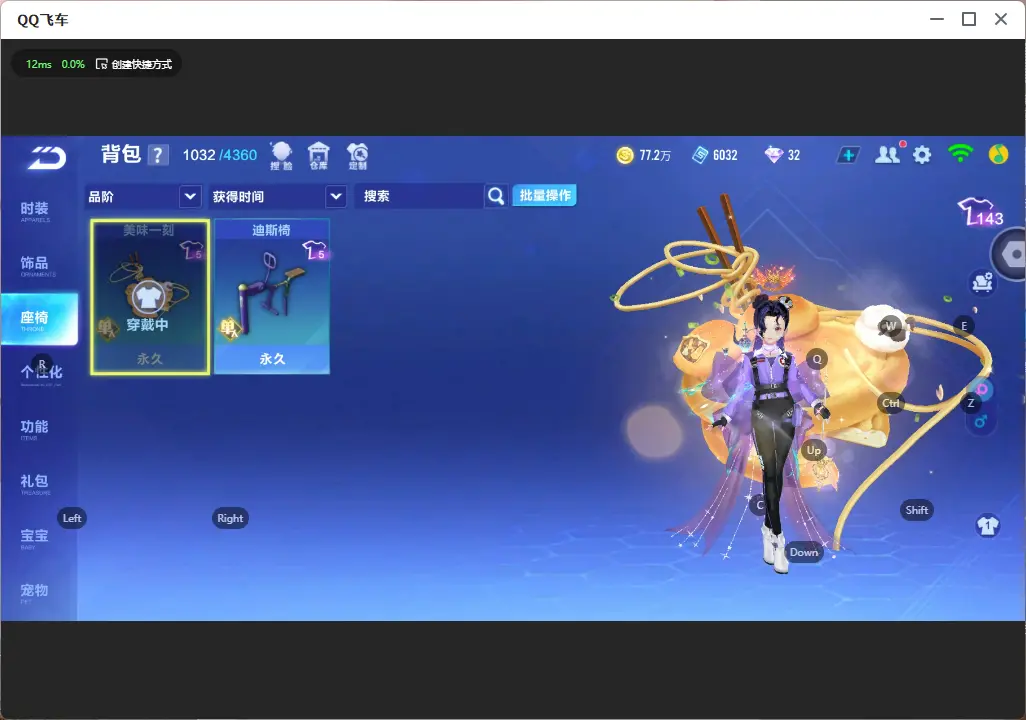Click the Down key mapping bubble
1026x720 pixels.
point(804,552)
